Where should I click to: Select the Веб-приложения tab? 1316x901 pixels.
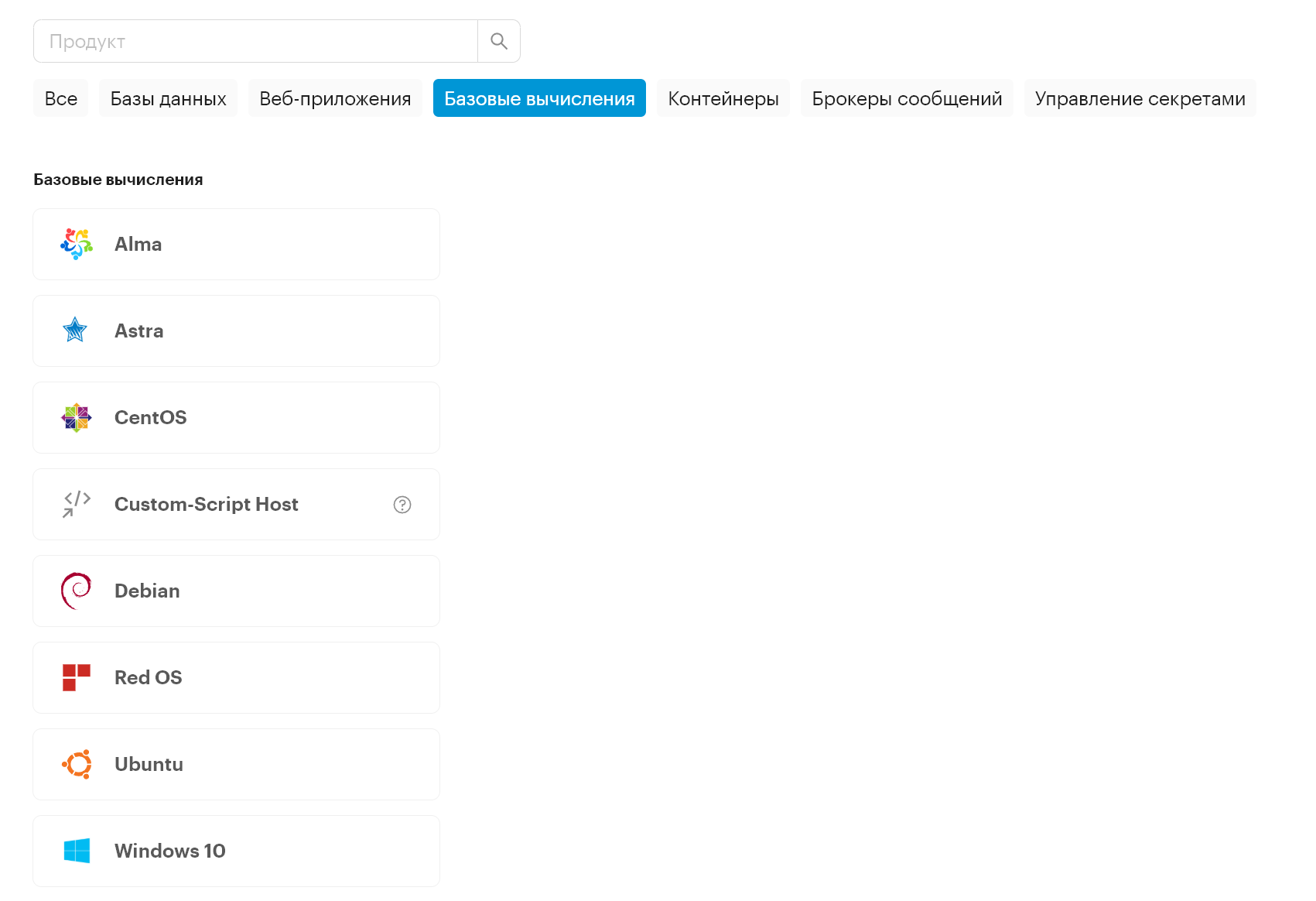point(335,98)
